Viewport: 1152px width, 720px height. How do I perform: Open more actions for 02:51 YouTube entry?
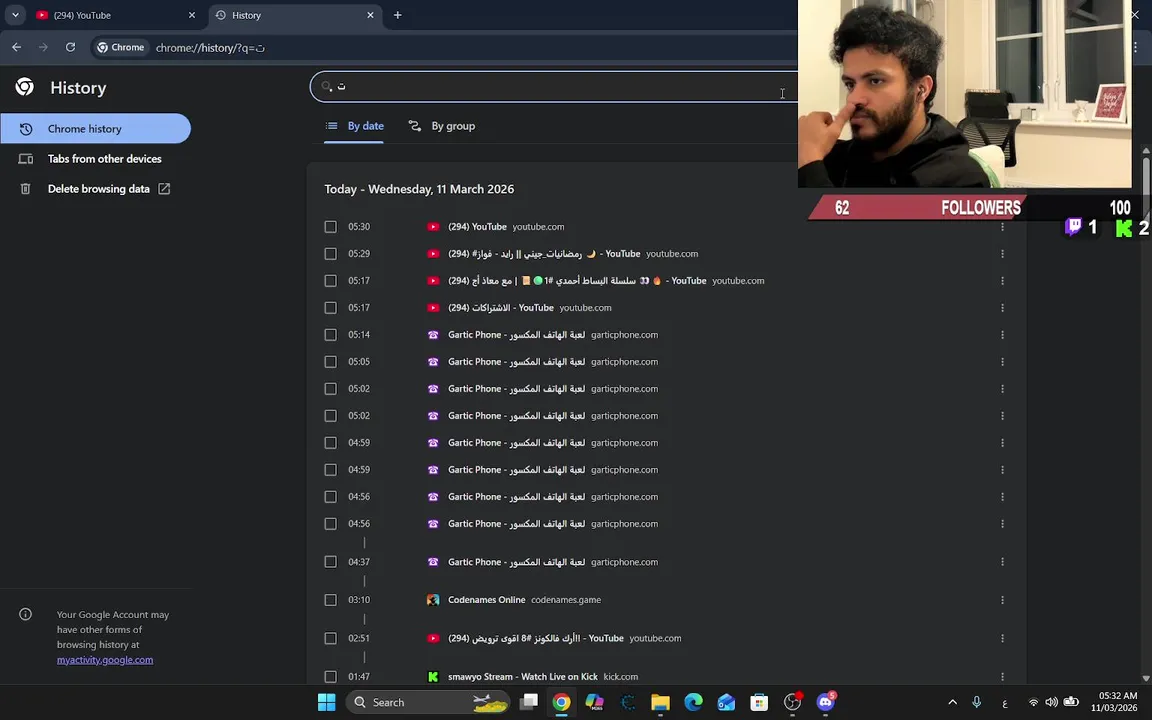(1002, 638)
